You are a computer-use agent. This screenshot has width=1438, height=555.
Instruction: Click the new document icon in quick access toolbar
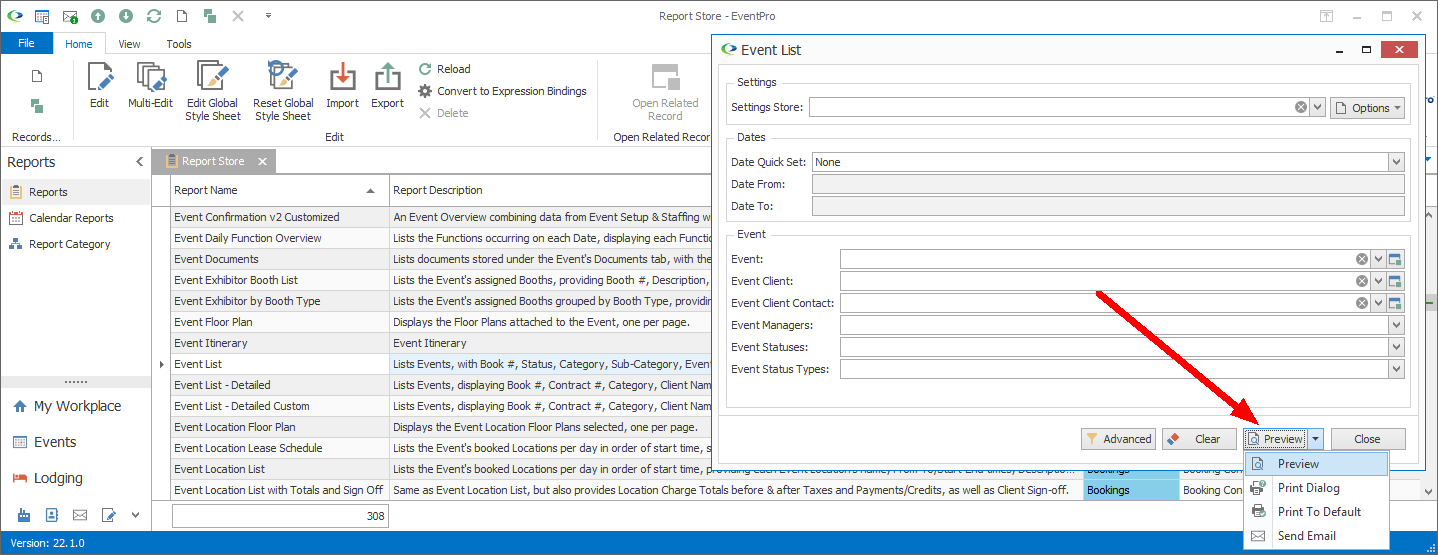(182, 16)
